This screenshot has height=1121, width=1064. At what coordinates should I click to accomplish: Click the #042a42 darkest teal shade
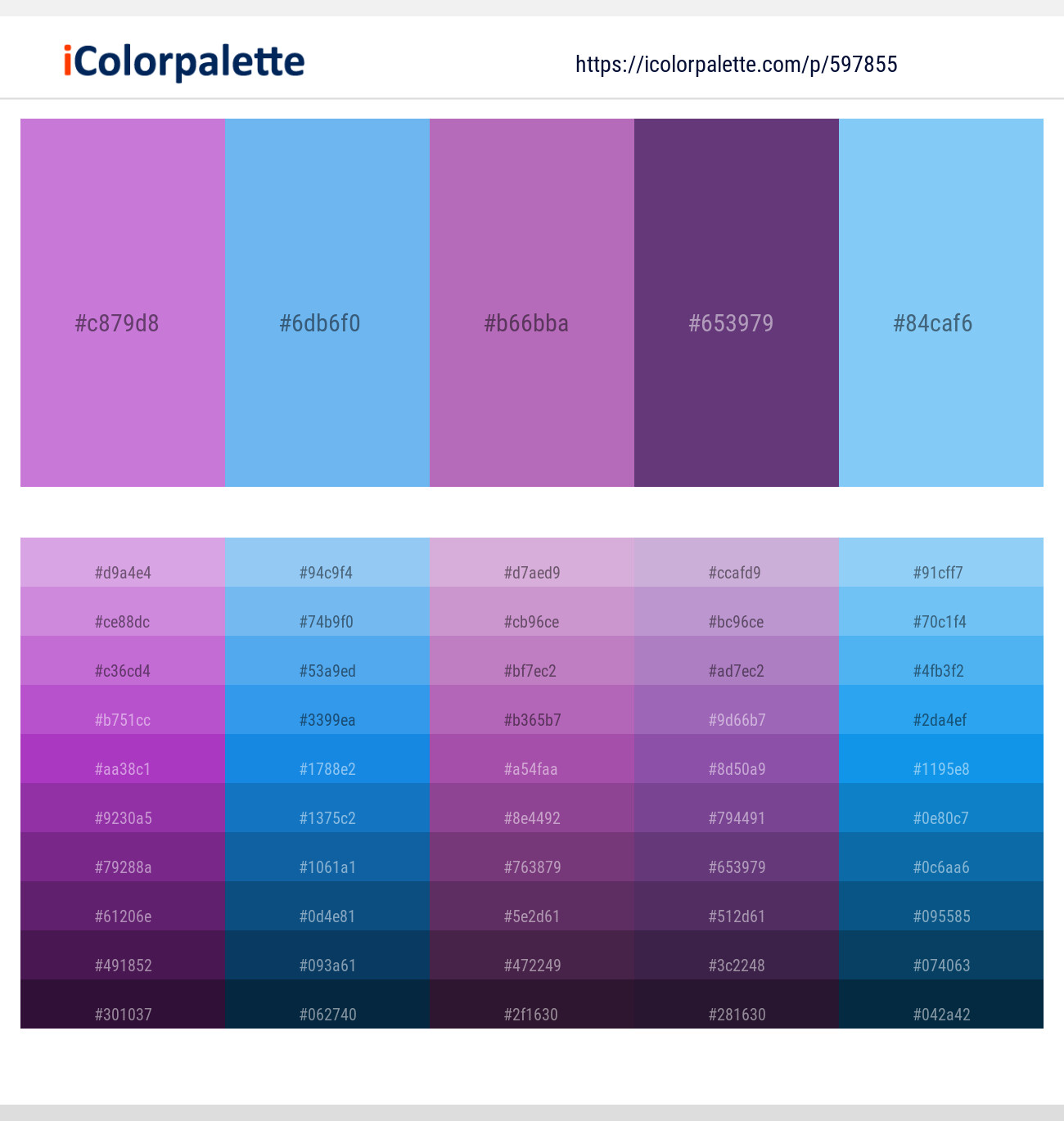[x=941, y=1004]
